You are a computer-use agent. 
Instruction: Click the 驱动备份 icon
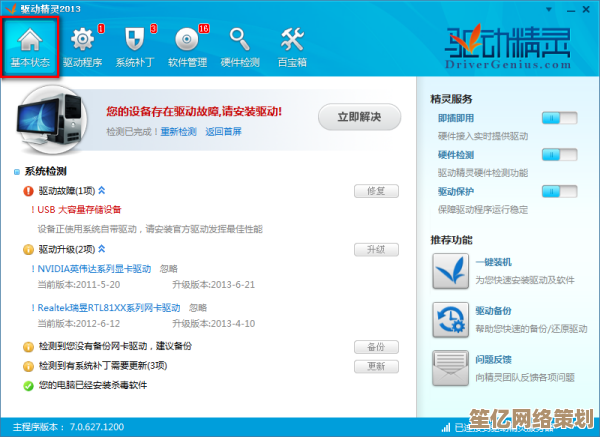coord(450,320)
